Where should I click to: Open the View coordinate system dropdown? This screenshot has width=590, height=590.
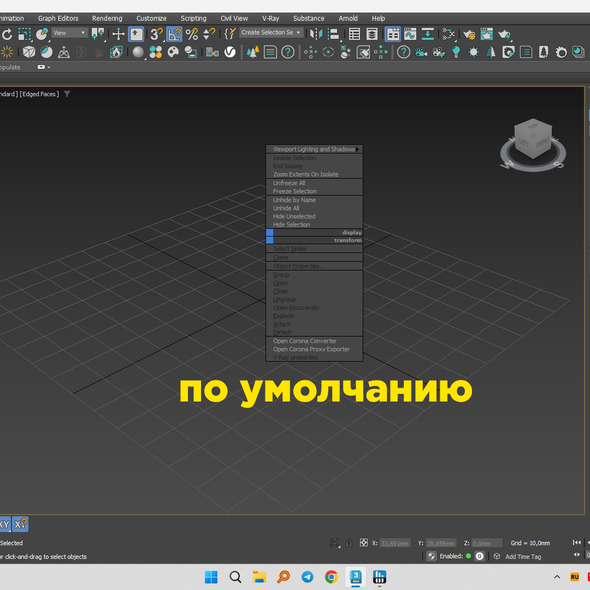point(70,33)
